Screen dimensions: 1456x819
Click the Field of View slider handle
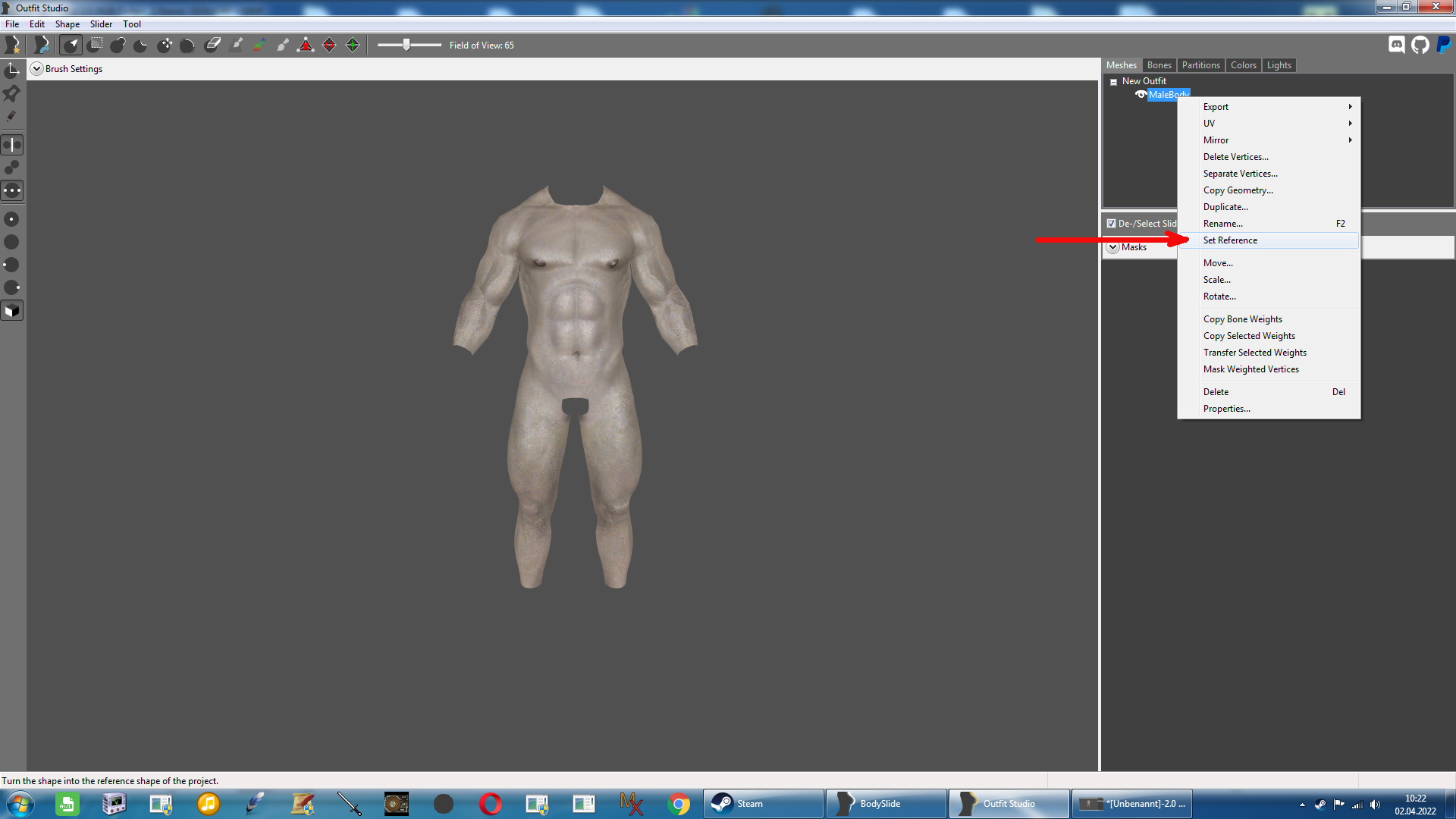click(x=406, y=45)
